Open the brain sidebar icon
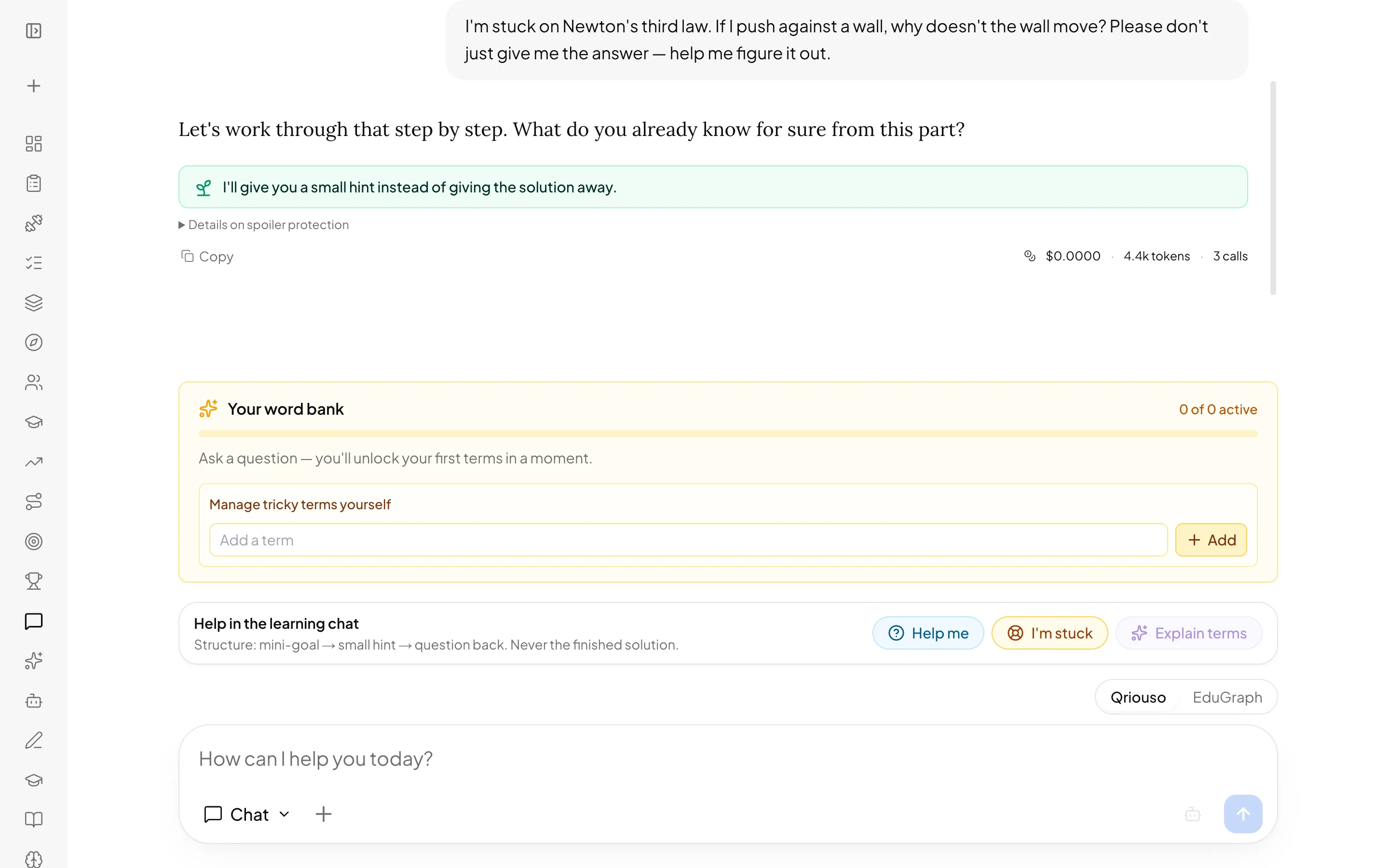Viewport: 1389px width, 868px height. pos(33,859)
